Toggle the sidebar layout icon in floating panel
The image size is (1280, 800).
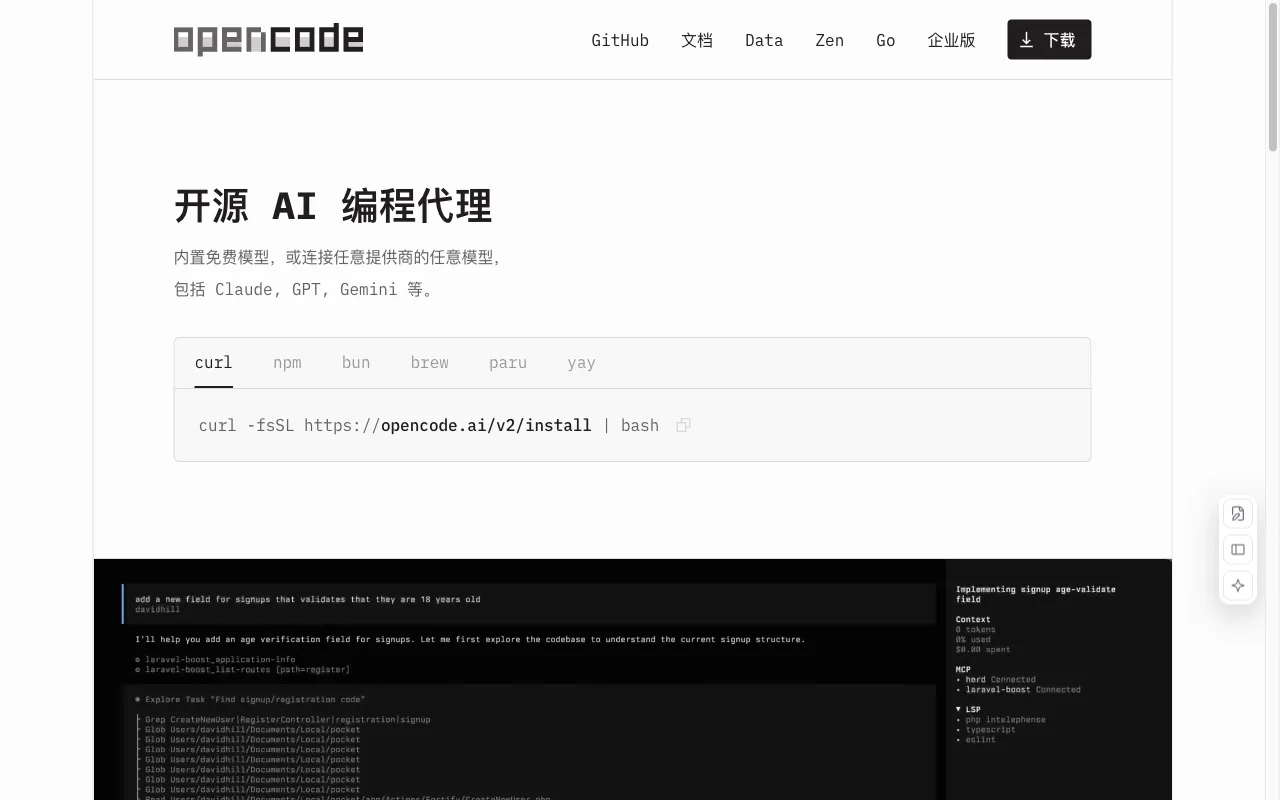click(1238, 550)
